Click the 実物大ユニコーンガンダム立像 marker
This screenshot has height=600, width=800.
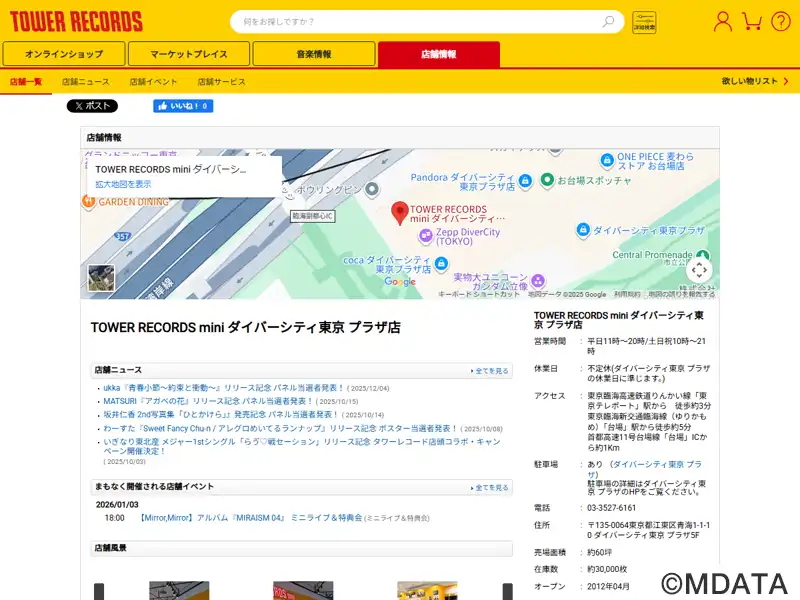coord(538,280)
